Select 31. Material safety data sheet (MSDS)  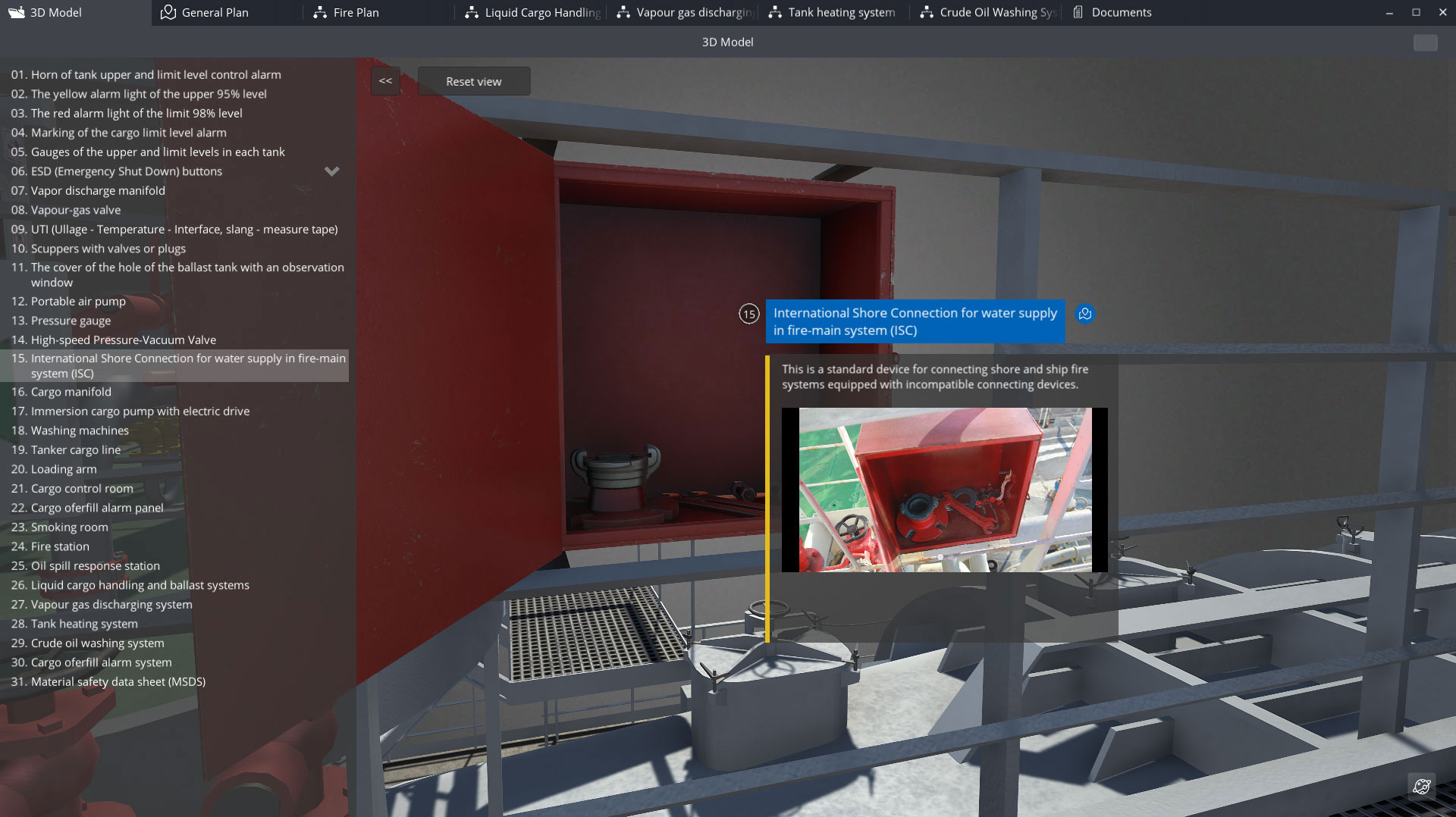[118, 681]
